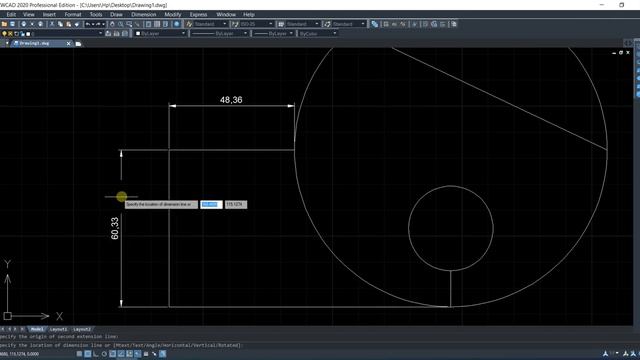Open the Dimension menu
This screenshot has height=360, width=640.
[x=144, y=14]
